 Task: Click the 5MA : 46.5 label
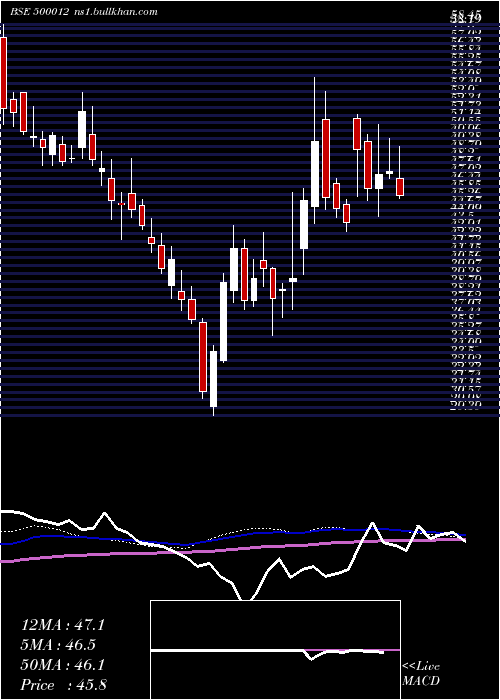tap(58, 645)
